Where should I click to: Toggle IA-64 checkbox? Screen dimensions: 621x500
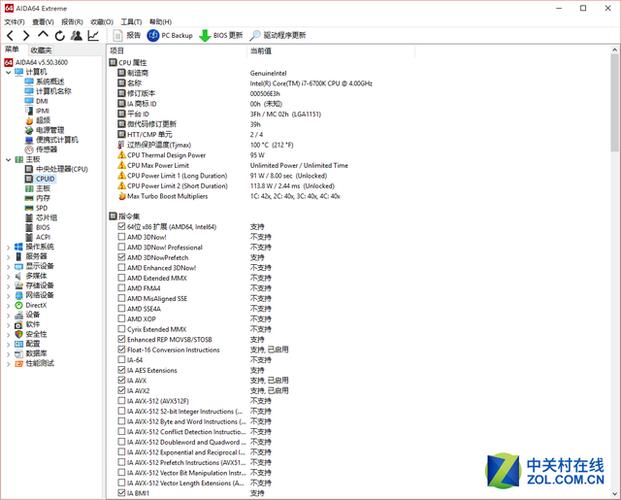tap(122, 359)
